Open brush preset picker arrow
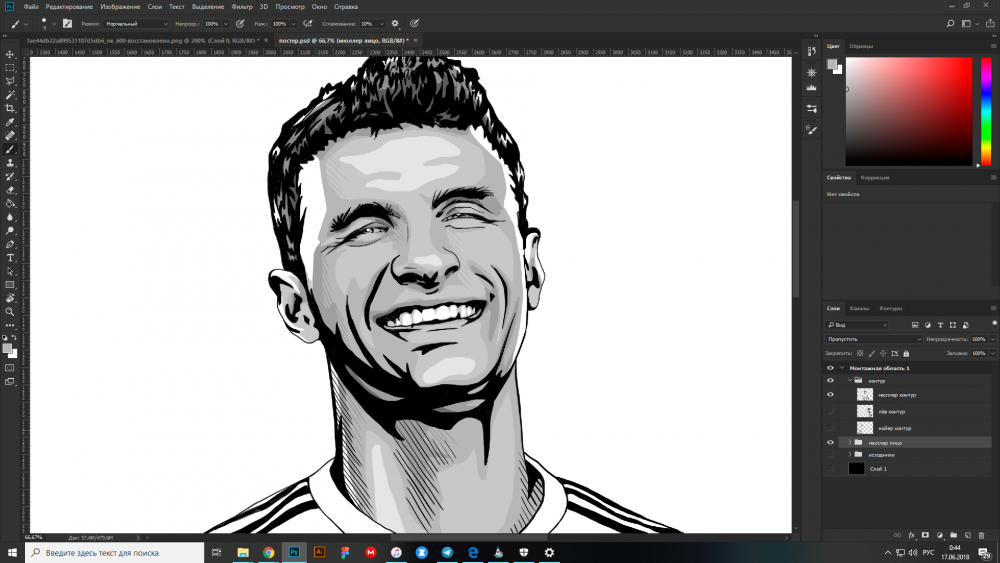Screen dimensions: 1000x563 coord(54,24)
